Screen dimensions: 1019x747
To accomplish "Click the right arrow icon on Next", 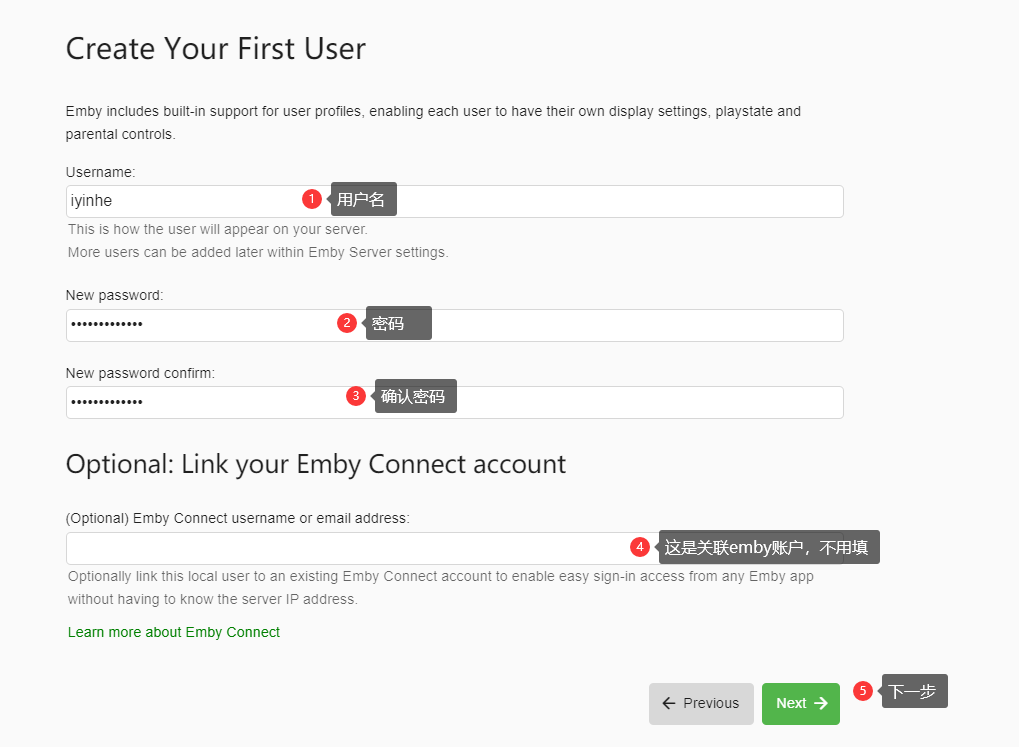I will (x=821, y=703).
